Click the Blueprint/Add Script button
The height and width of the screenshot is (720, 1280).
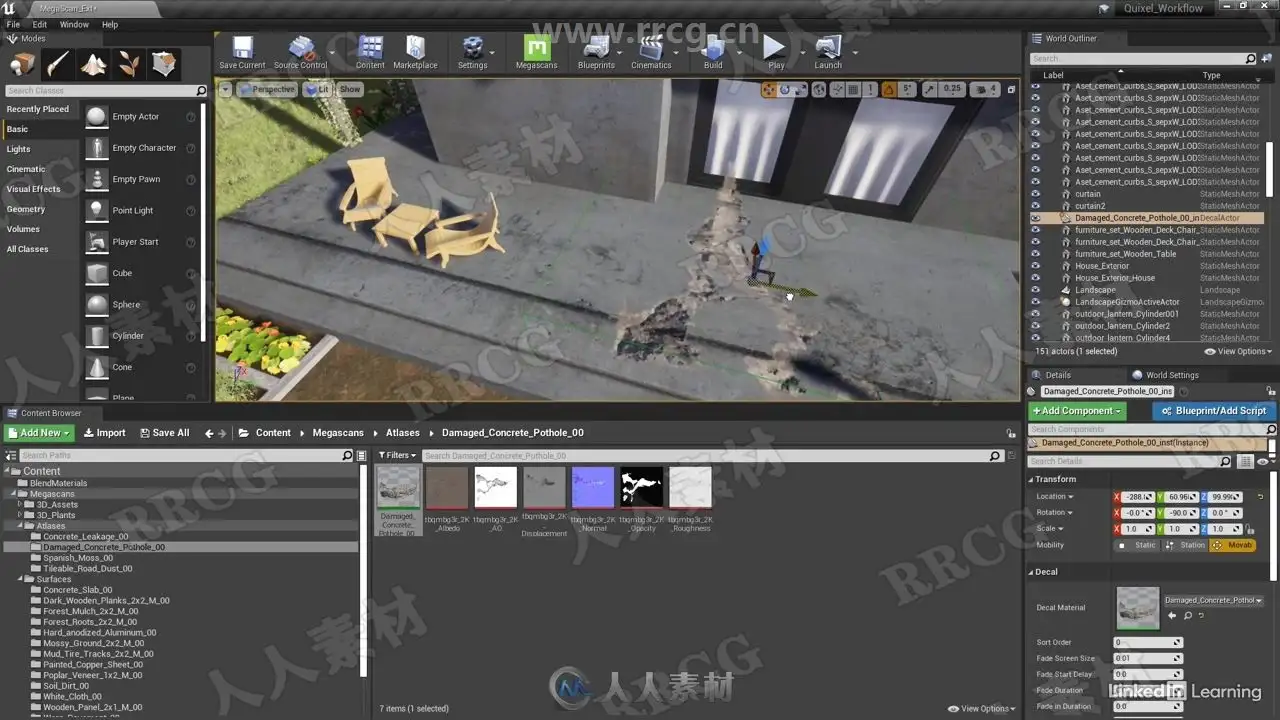click(x=1214, y=411)
